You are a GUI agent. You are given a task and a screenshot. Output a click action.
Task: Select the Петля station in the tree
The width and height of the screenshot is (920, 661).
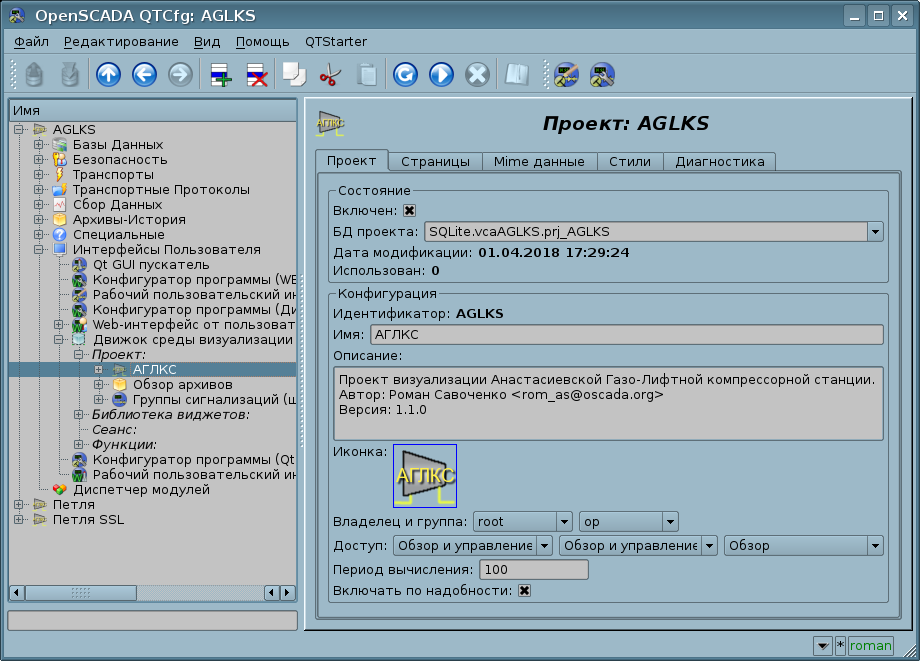(73, 505)
